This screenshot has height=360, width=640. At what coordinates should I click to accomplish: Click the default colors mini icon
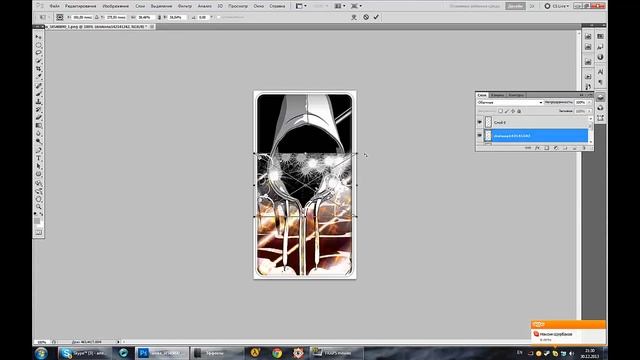click(x=36, y=214)
